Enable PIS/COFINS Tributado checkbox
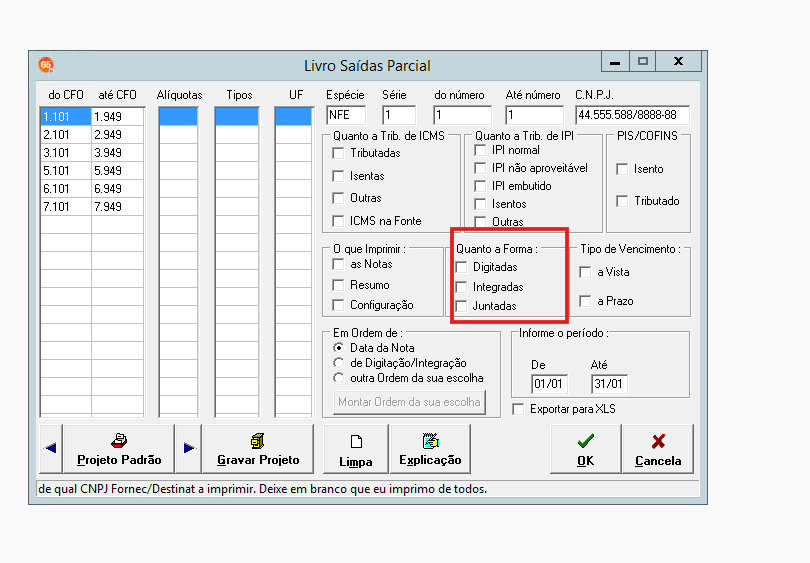This screenshot has width=810, height=563. click(622, 201)
